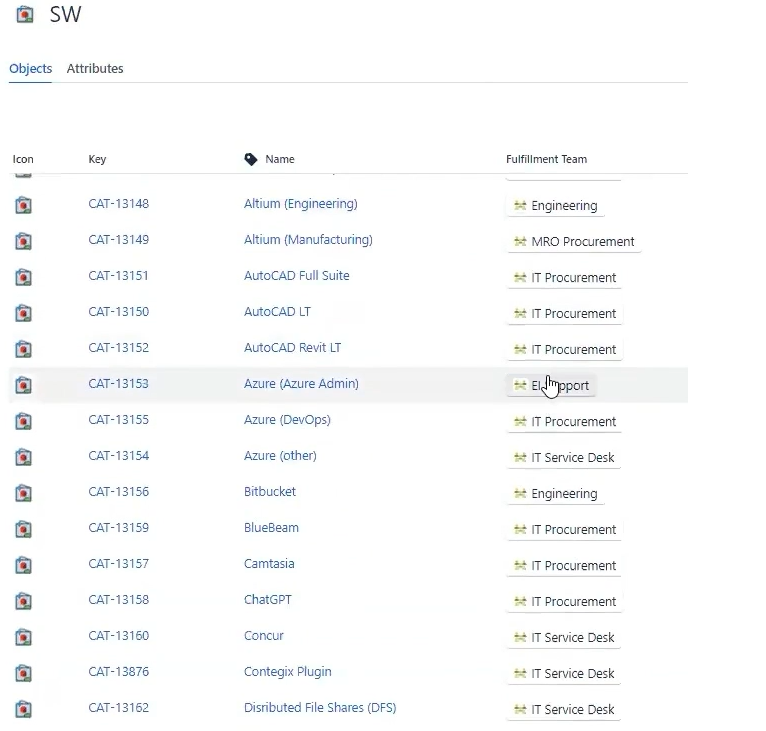Open key link CAT-13148

point(119,204)
